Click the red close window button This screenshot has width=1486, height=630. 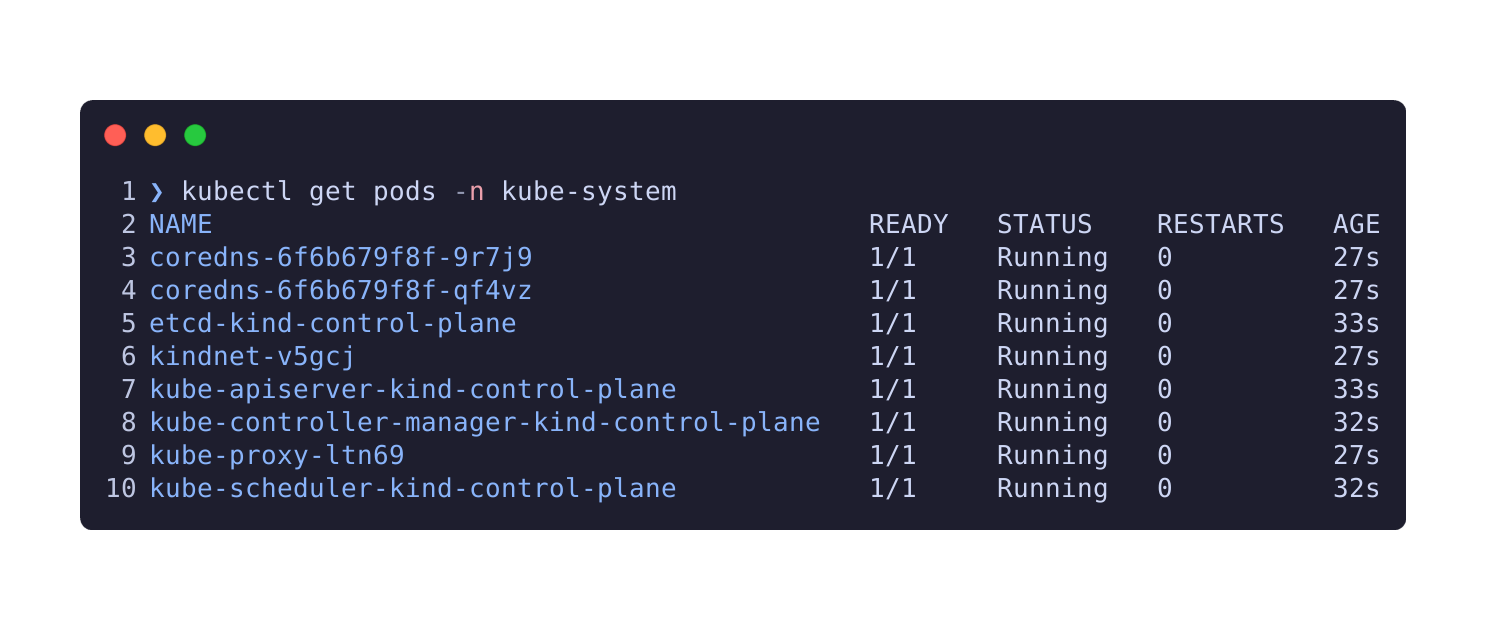[x=115, y=135]
